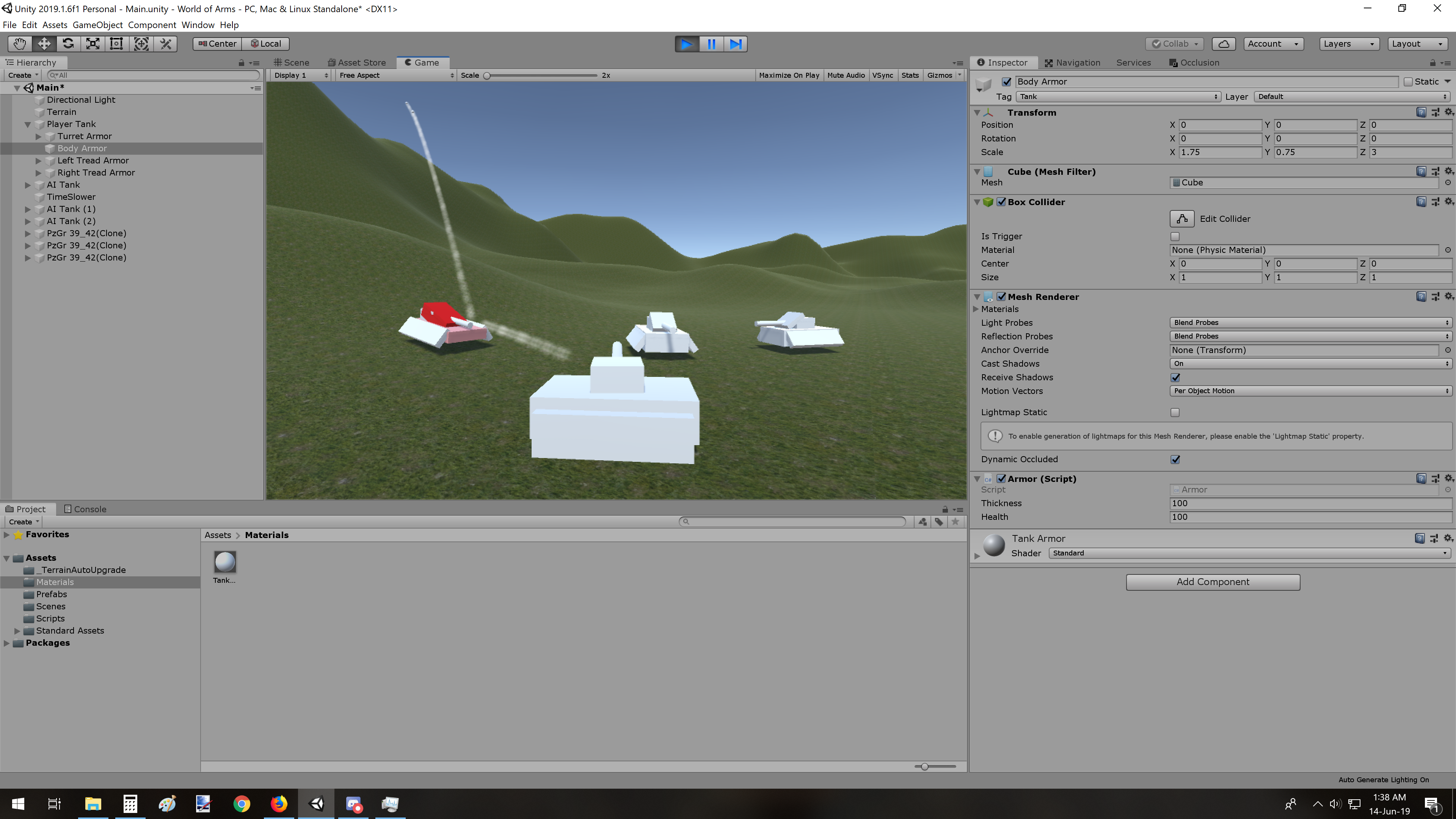Toggle the Box Collider enabled checkbox
The width and height of the screenshot is (1456, 819).
click(1001, 202)
